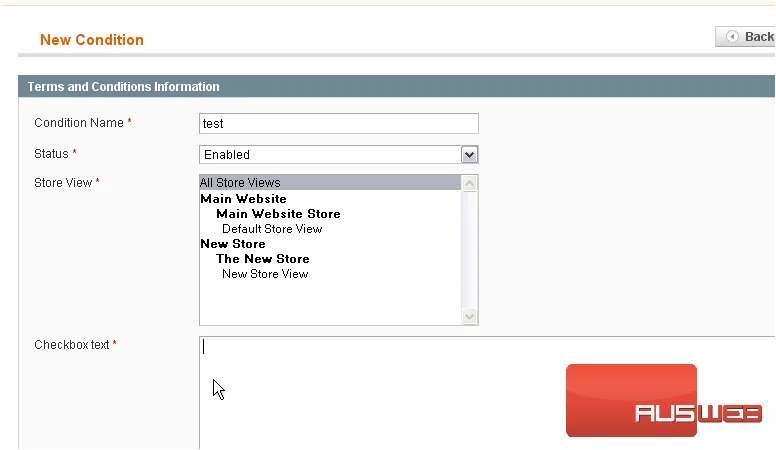Select New Store group entry
Screen dimensions: 776x450
233,244
